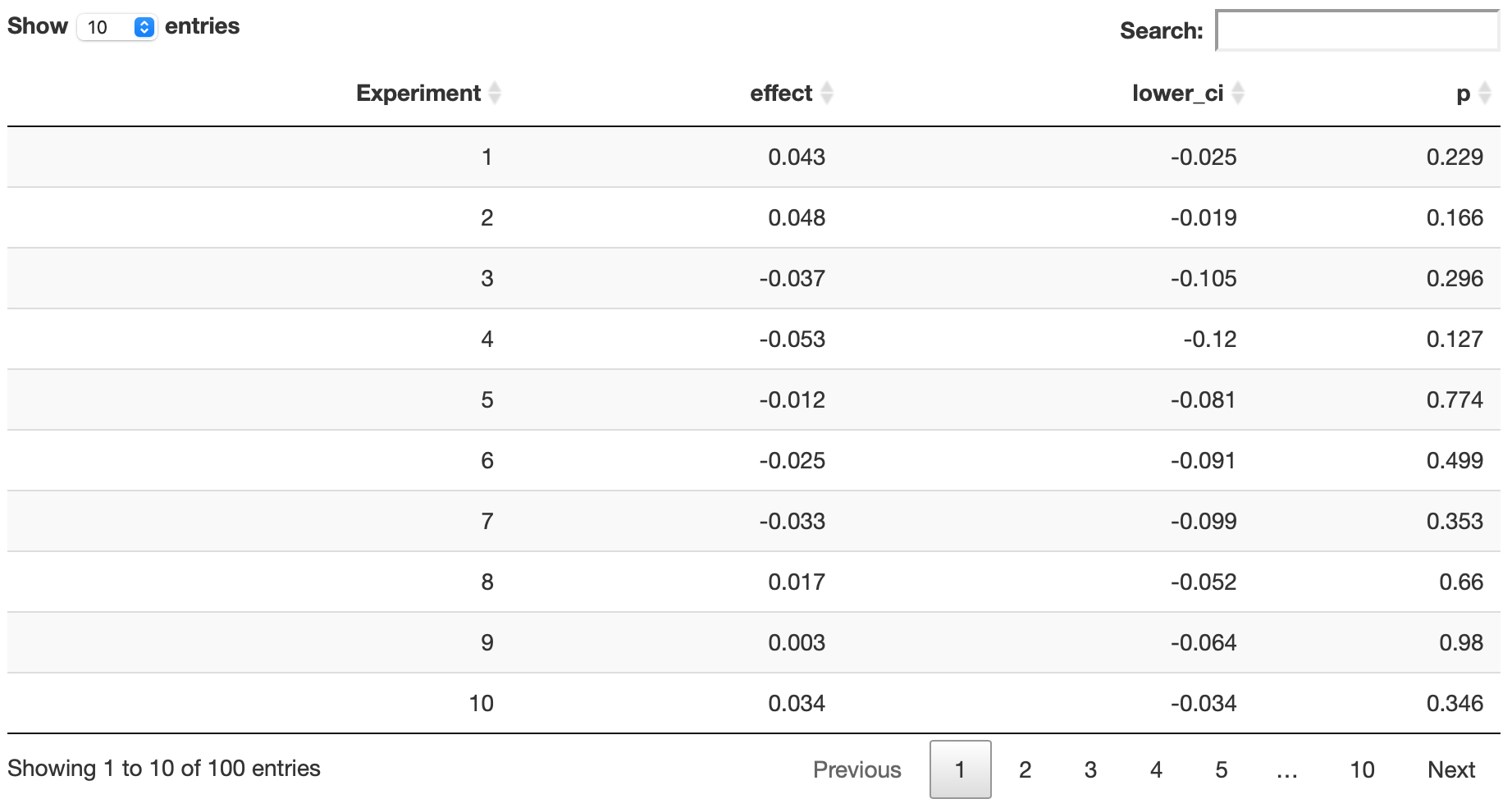Click the p column sort icon
Image resolution: width=1512 pixels, height=808 pixels.
tap(1484, 94)
